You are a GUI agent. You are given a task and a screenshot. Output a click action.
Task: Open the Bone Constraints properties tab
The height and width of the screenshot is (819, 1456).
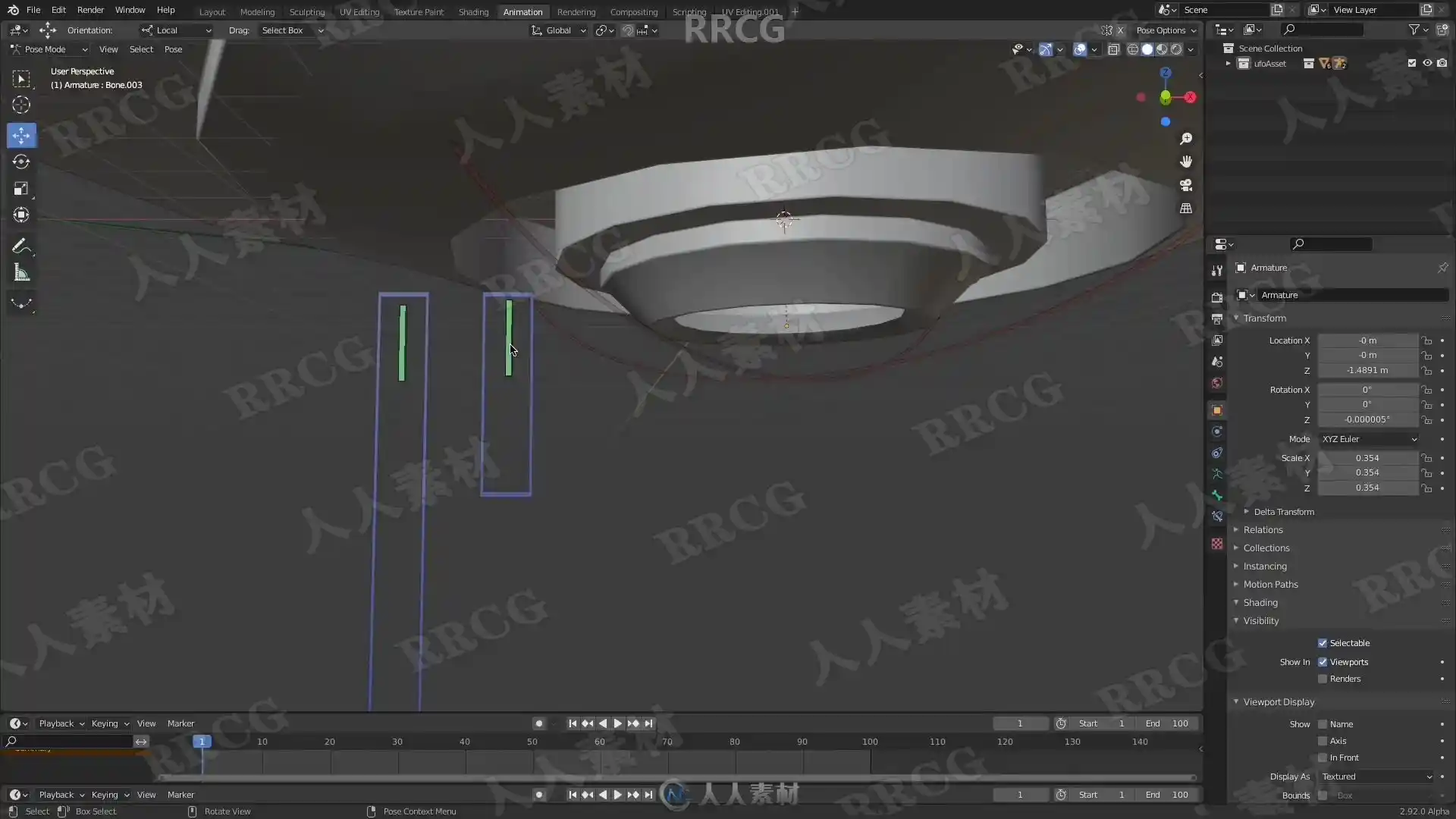(1217, 516)
